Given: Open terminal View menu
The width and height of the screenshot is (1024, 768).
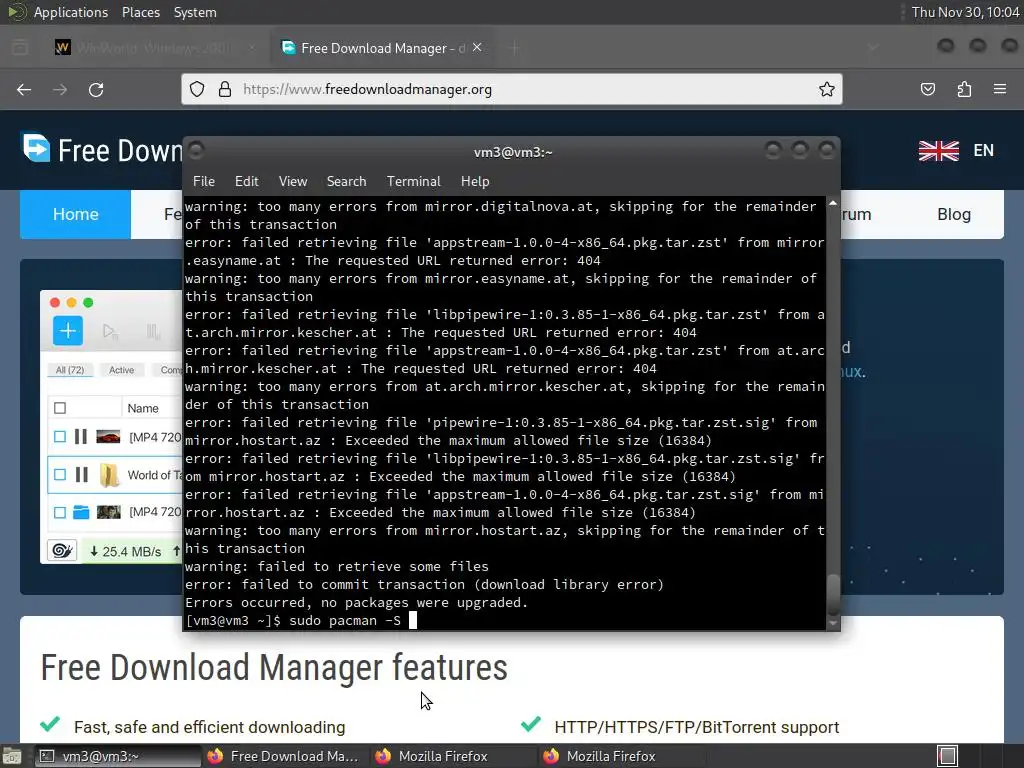Looking at the screenshot, I should 293,182.
